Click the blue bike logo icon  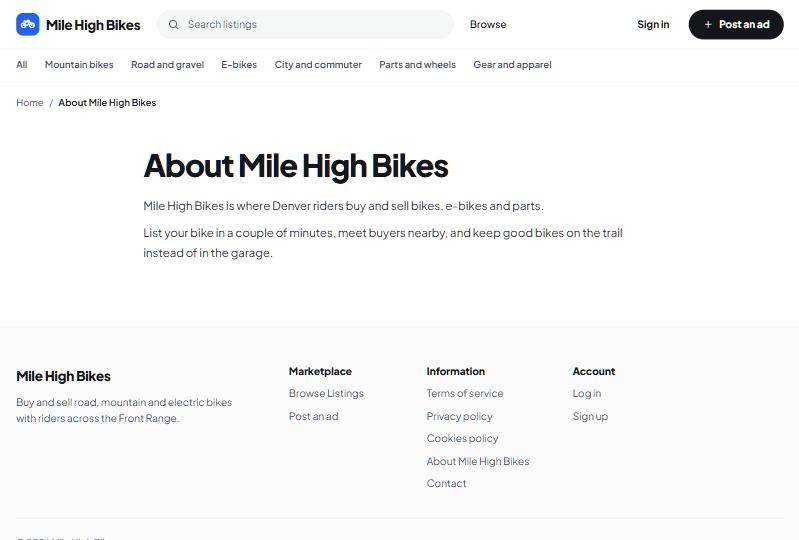(28, 24)
